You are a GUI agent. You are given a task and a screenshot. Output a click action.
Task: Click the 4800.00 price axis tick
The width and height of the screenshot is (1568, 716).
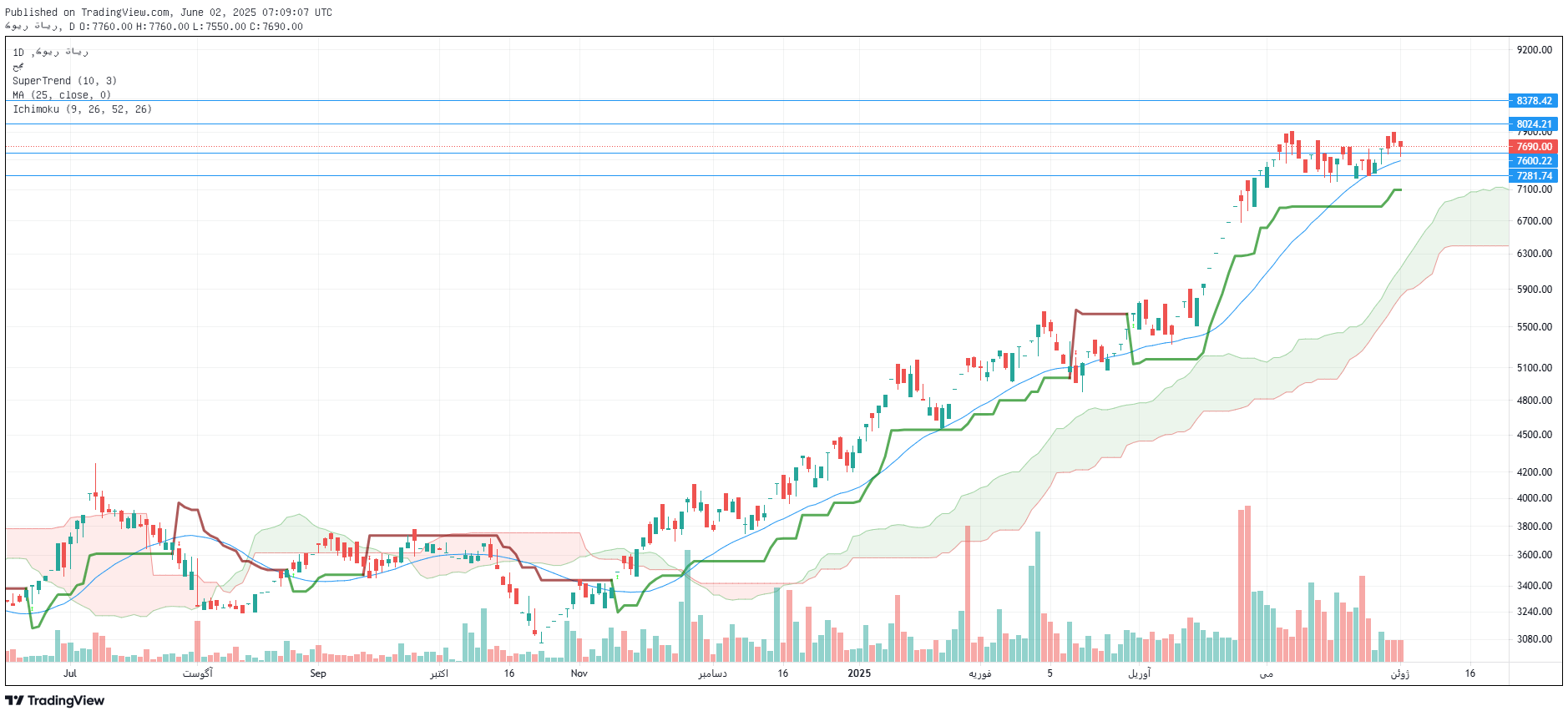[1535, 401]
